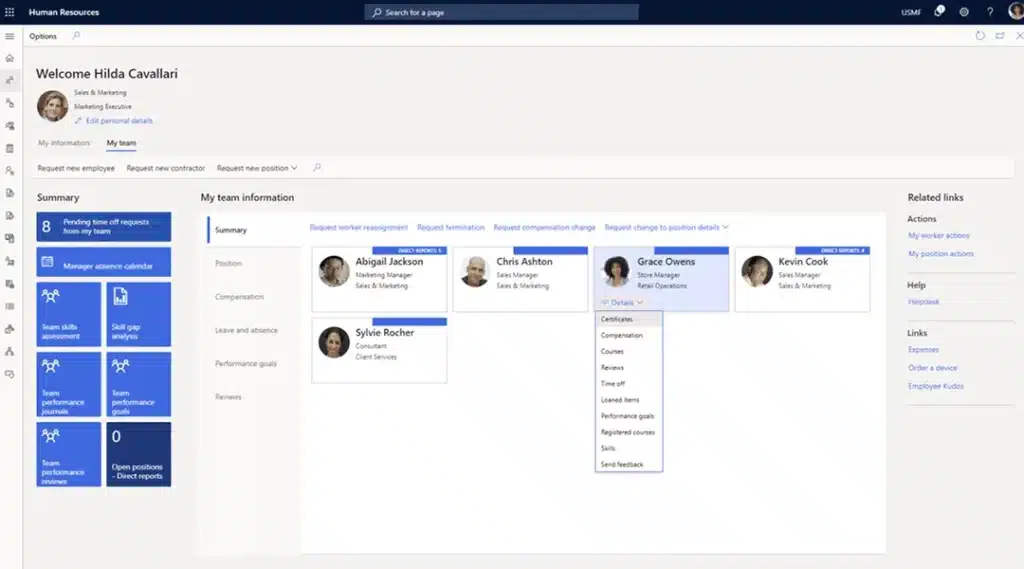The height and width of the screenshot is (569, 1024).
Task: Choose Compensation from Details menu
Action: (x=628, y=335)
